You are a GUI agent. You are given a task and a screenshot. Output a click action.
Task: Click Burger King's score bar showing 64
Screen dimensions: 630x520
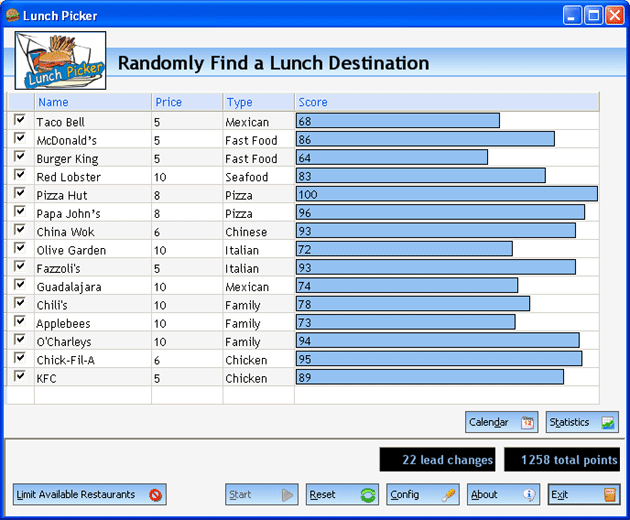tap(392, 157)
